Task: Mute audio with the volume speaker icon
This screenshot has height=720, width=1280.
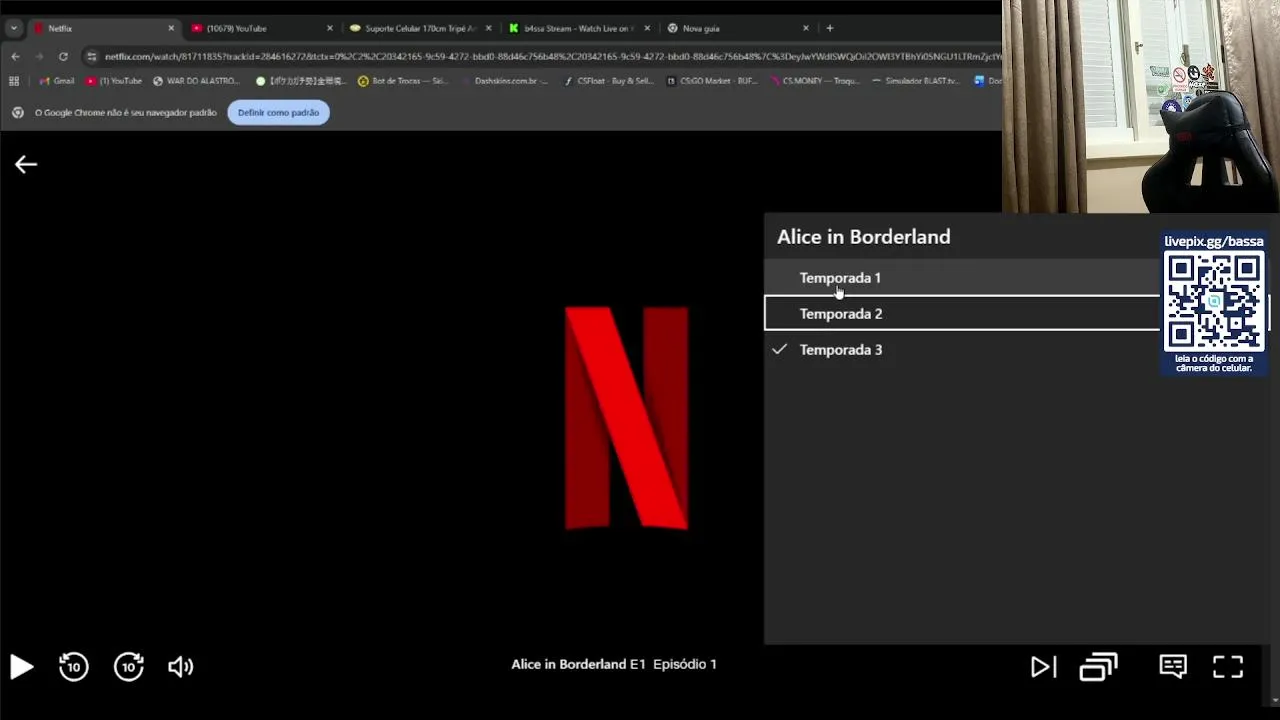Action: (181, 667)
